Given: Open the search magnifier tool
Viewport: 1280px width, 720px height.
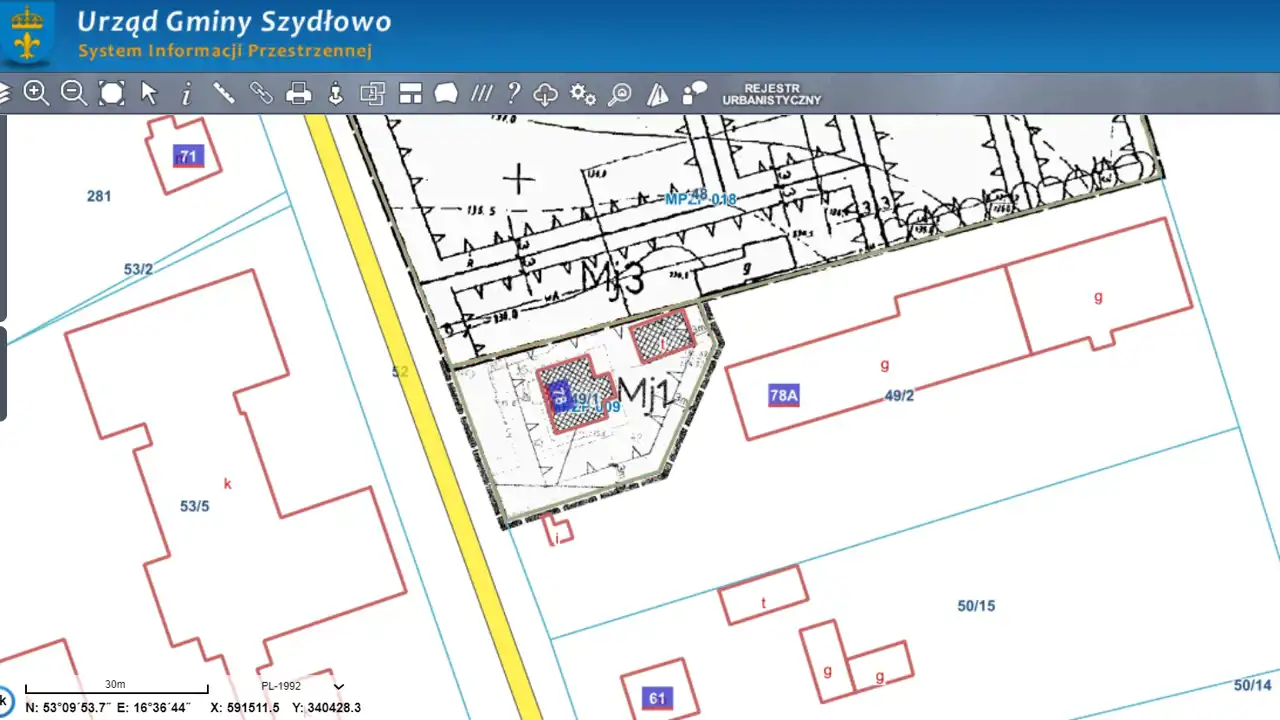Looking at the screenshot, I should [x=620, y=94].
